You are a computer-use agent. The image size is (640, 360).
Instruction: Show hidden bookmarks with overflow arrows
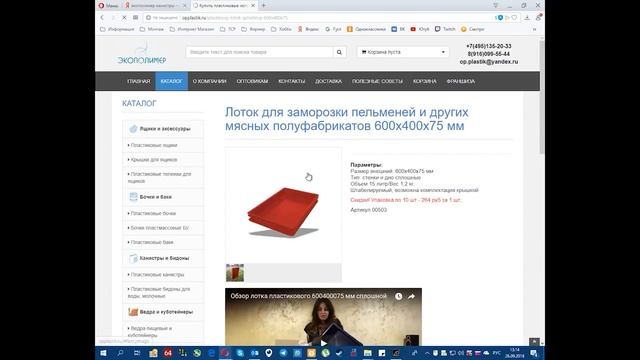click(x=534, y=29)
